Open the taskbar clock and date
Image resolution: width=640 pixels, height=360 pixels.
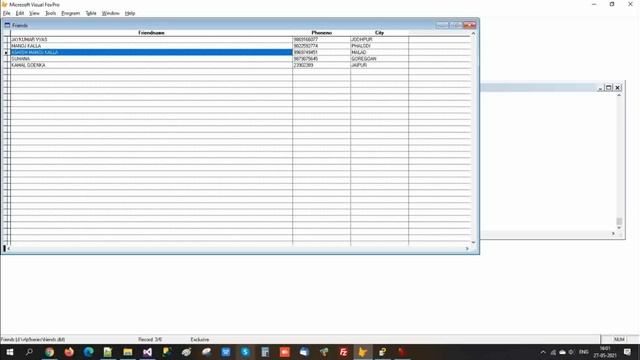coord(605,352)
